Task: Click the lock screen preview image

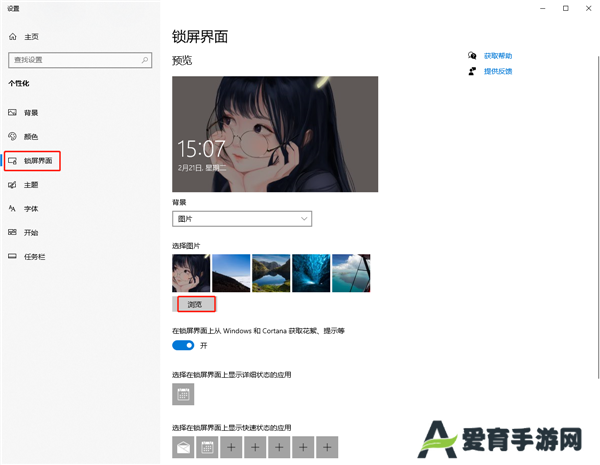Action: [x=275, y=134]
